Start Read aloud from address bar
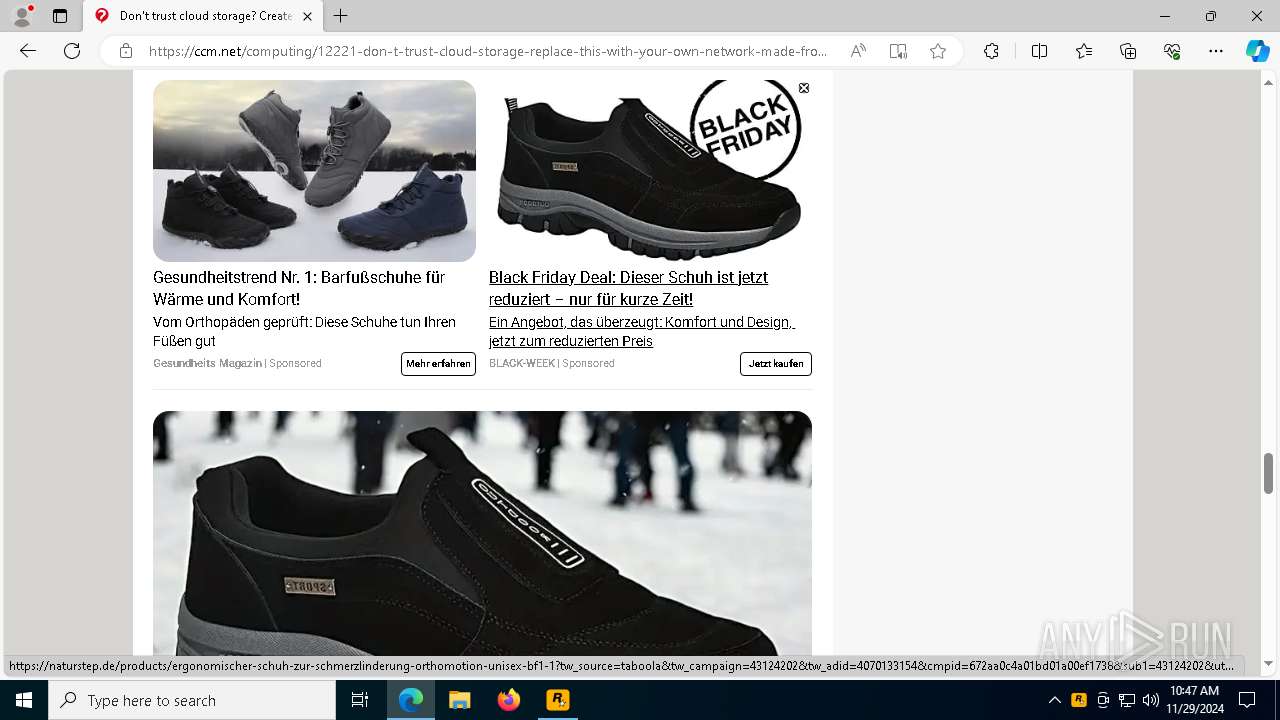Image resolution: width=1280 pixels, height=720 pixels. [858, 51]
